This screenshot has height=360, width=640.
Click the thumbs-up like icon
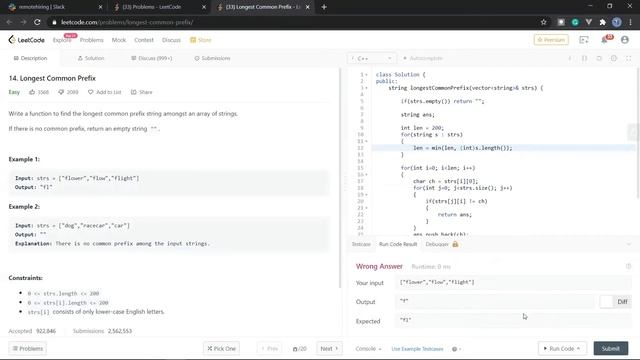[x=32, y=92]
